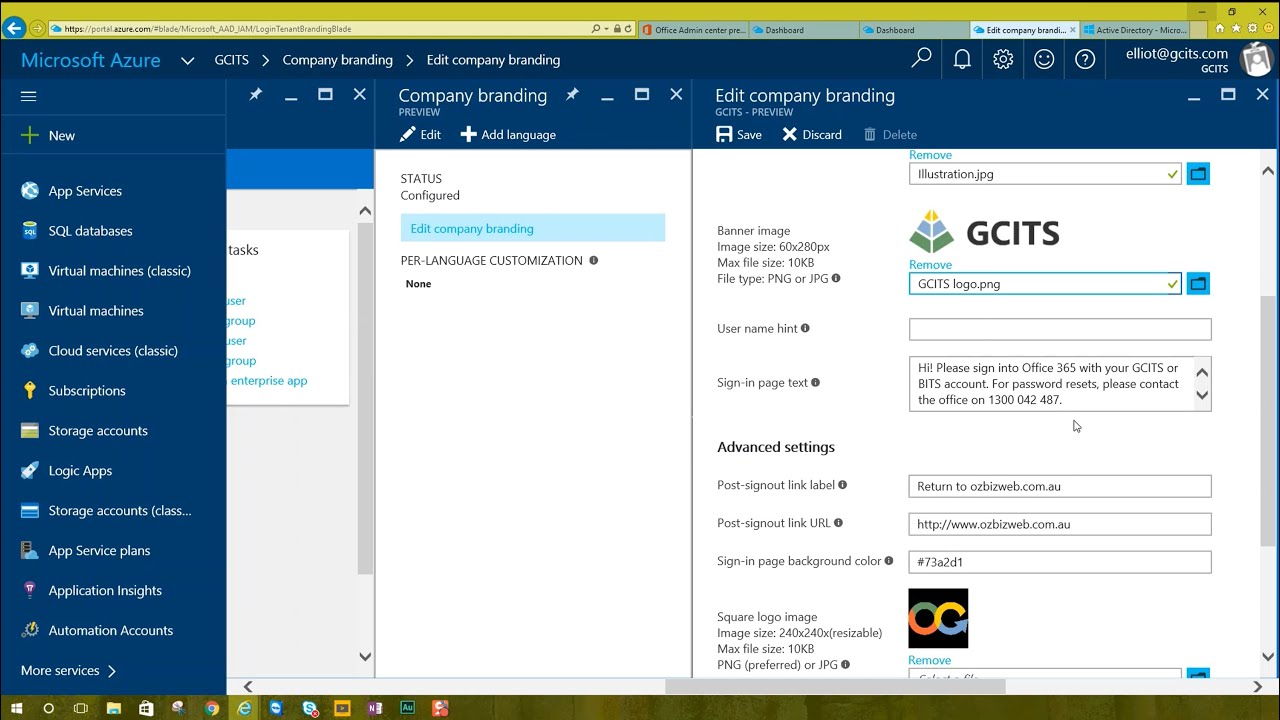Show info tooltip for Sign-in page text

click(815, 382)
